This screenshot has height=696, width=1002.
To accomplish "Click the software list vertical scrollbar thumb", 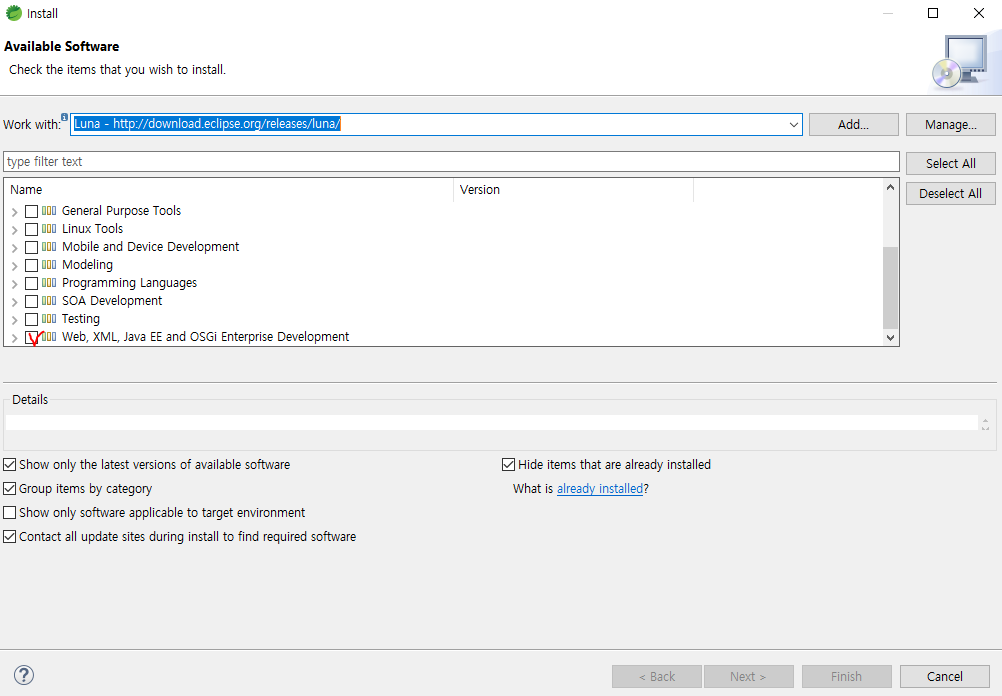I will (890, 288).
